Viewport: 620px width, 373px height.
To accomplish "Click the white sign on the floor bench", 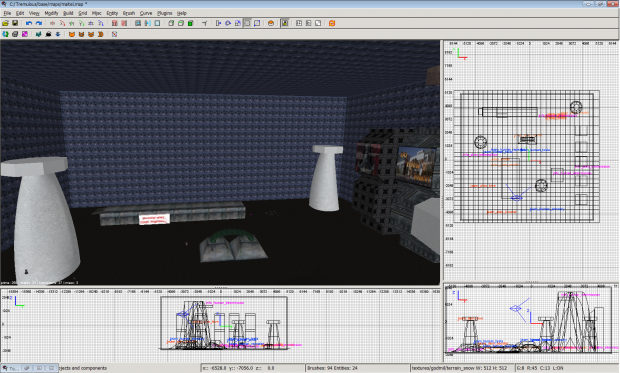I will (154, 219).
